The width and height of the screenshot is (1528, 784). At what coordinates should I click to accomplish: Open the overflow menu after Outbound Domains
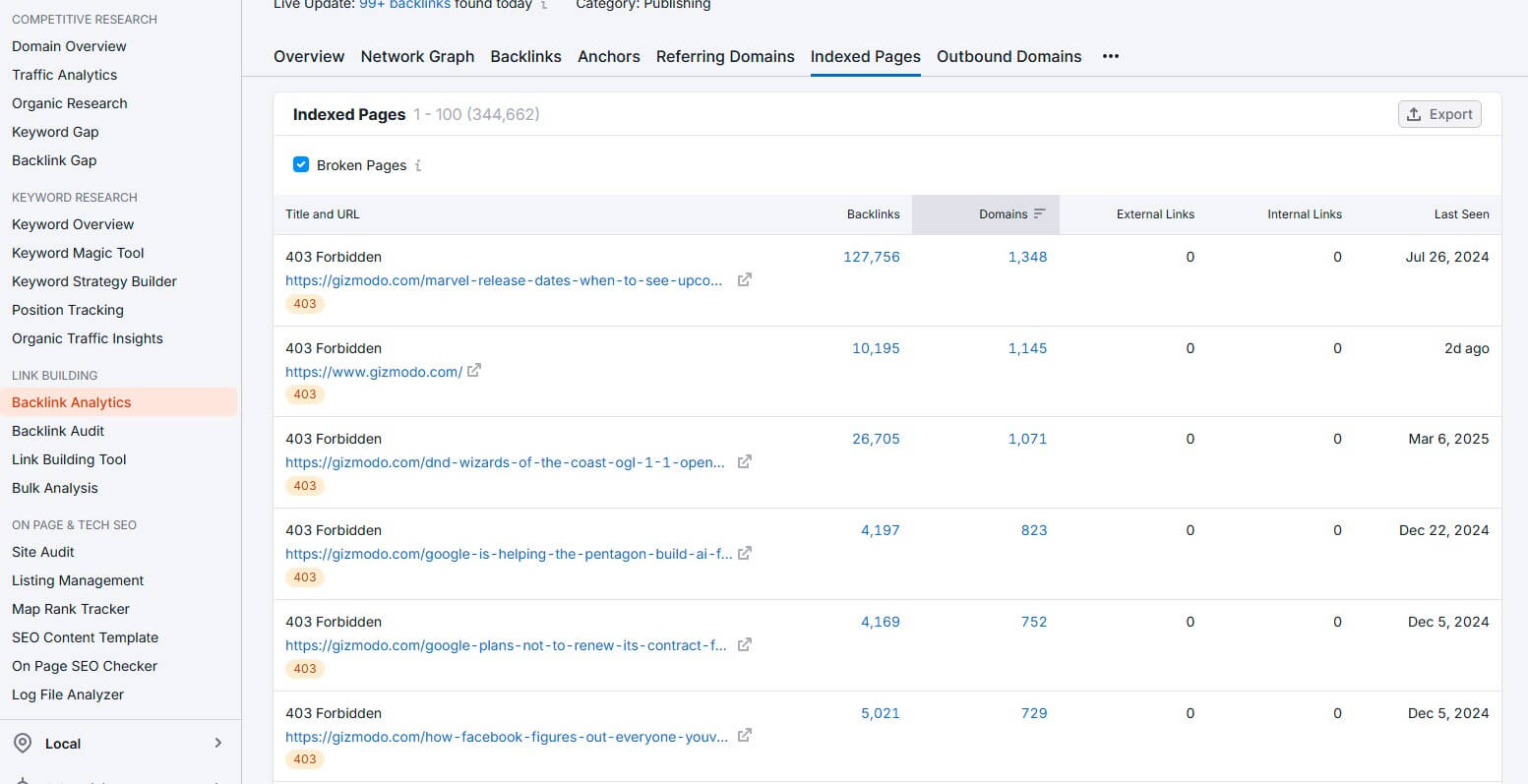click(x=1110, y=56)
